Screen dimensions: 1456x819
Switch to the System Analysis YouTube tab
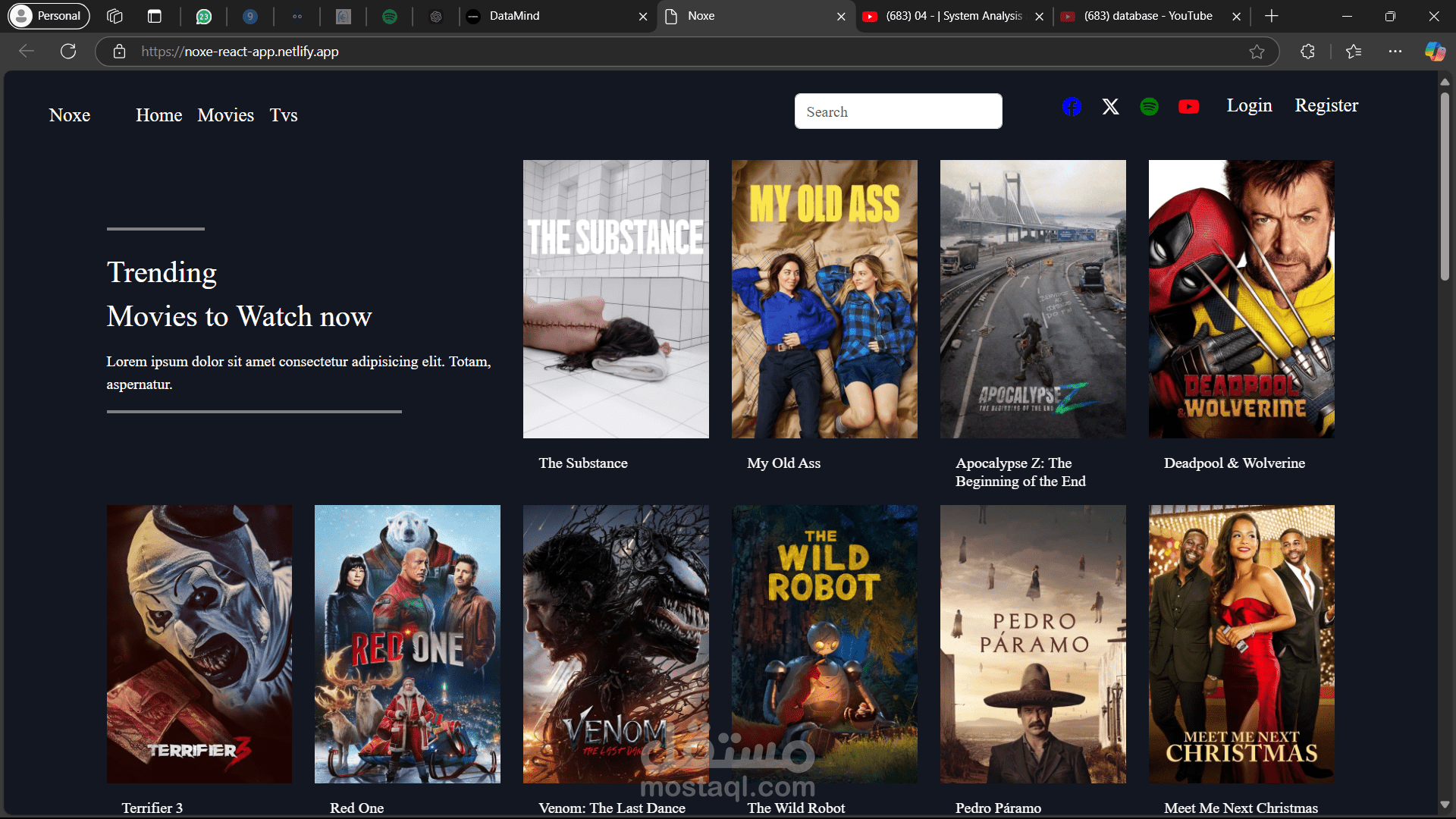click(953, 16)
